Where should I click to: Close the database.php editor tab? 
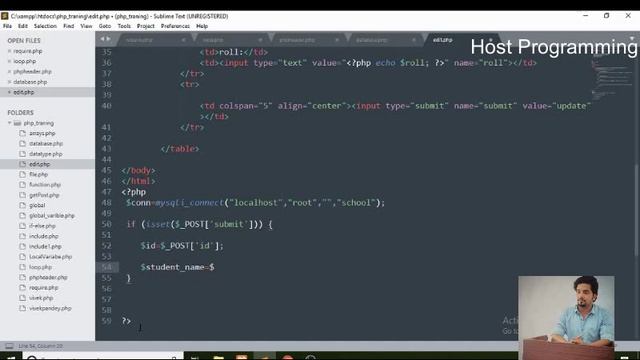[413, 40]
